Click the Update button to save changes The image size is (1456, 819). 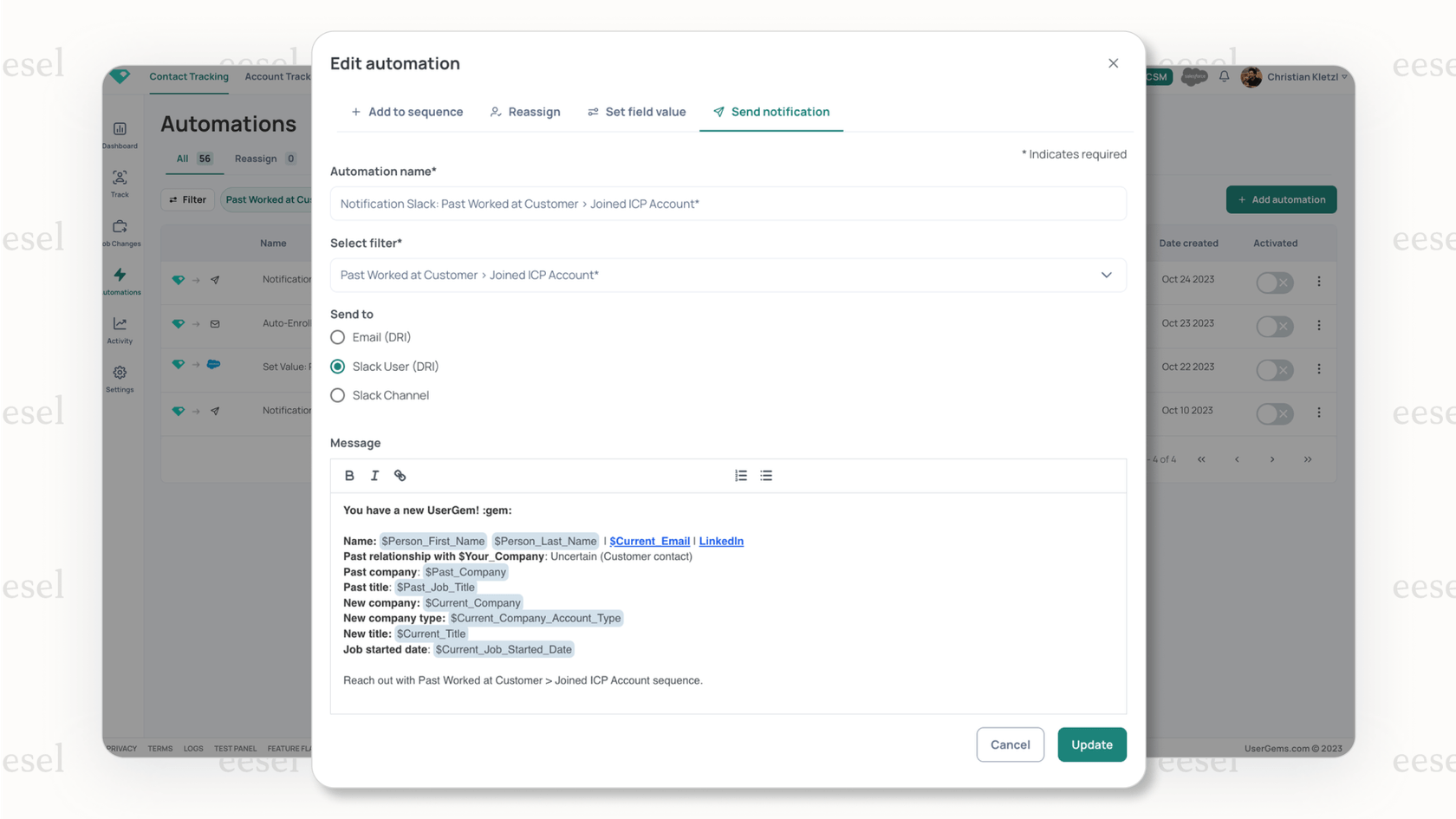pyautogui.click(x=1091, y=744)
